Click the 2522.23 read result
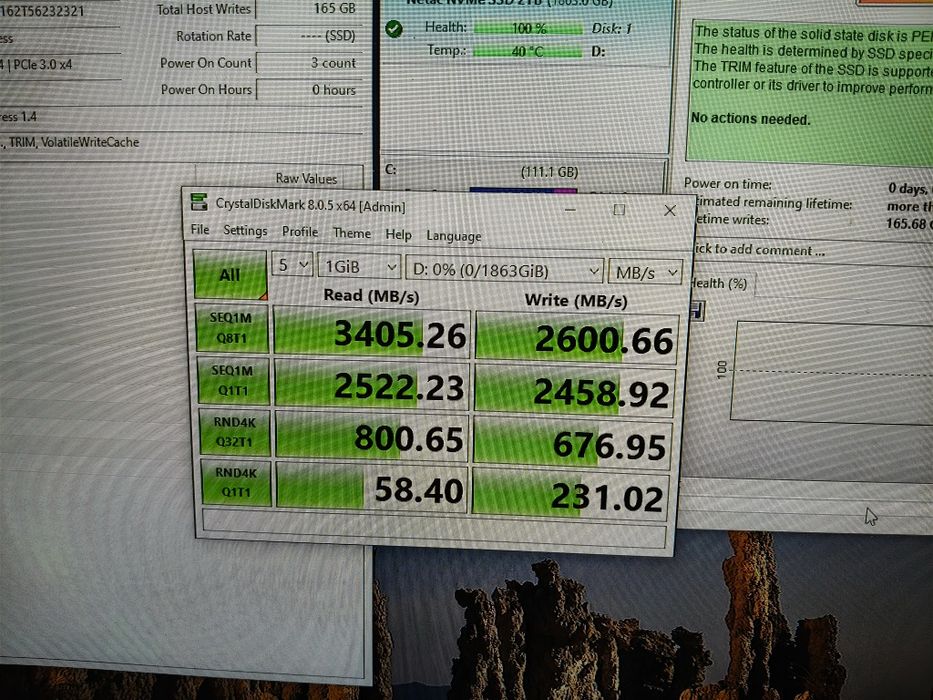The width and height of the screenshot is (933, 700). [x=372, y=386]
